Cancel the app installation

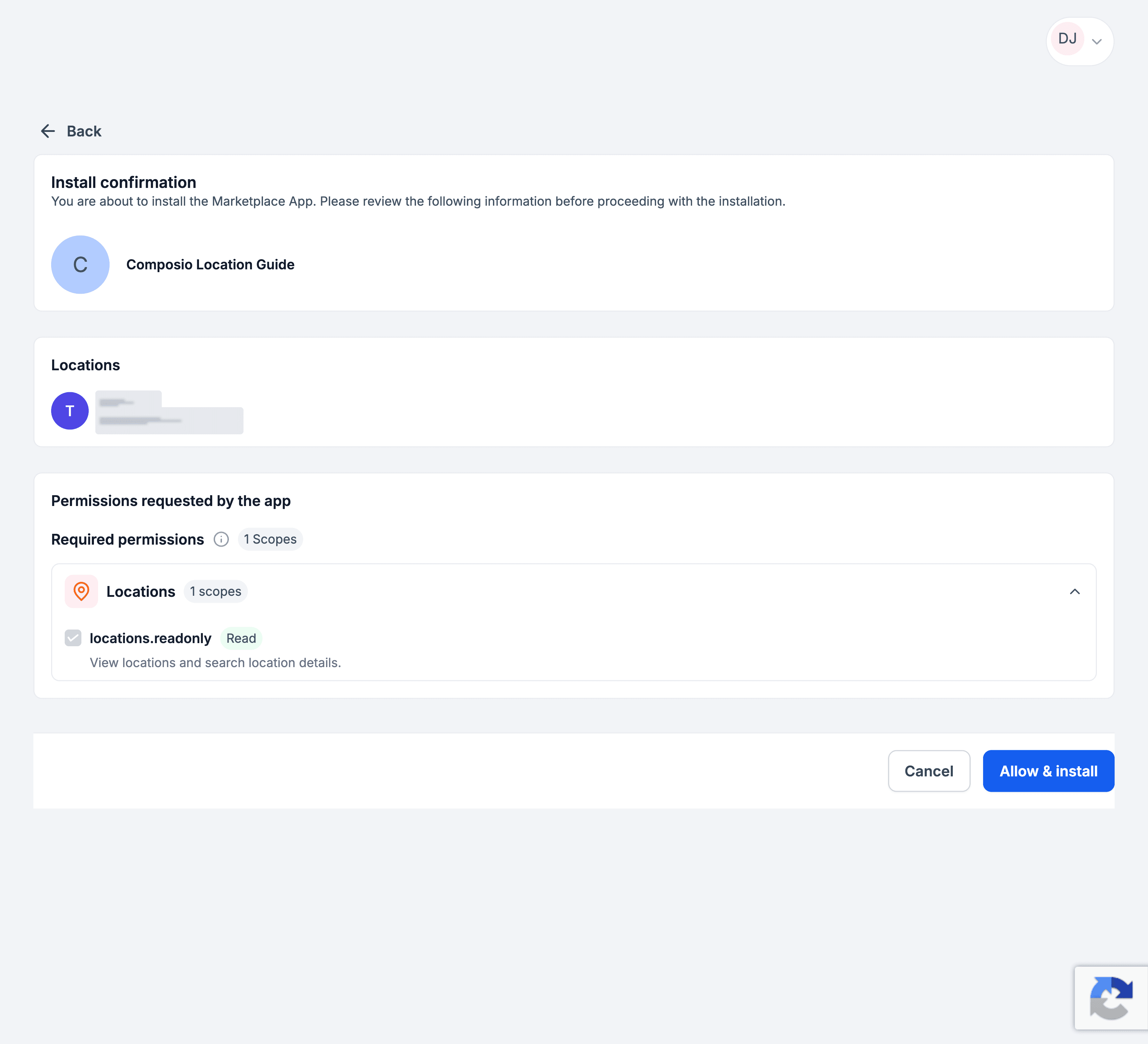pos(929,770)
